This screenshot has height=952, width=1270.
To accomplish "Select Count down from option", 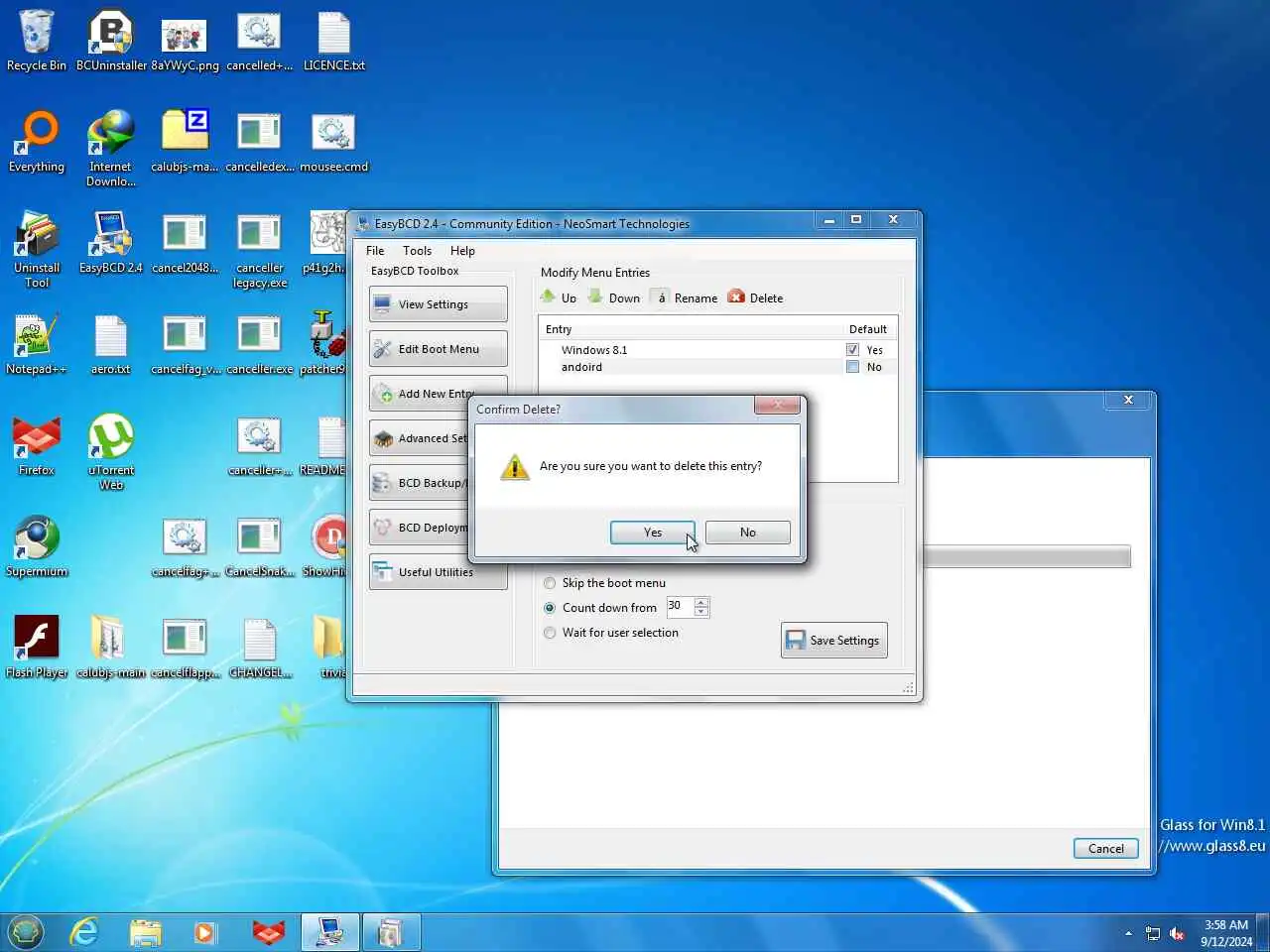I will coord(599,608).
